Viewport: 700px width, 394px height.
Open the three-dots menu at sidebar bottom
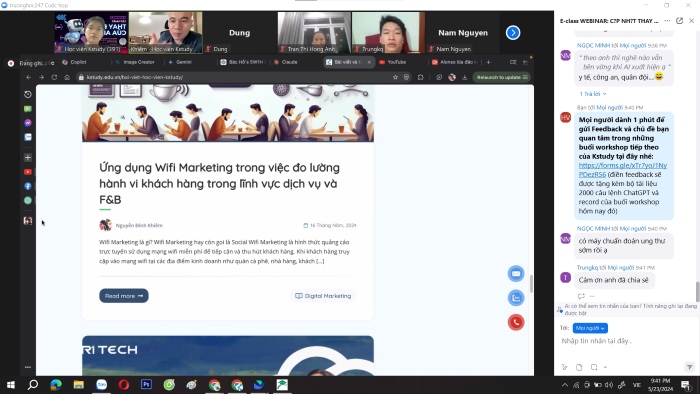[x=28, y=367]
